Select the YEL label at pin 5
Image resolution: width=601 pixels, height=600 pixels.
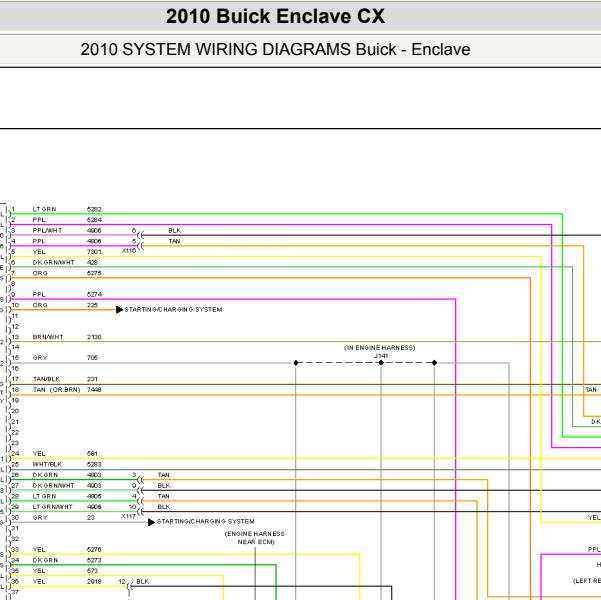coord(39,252)
